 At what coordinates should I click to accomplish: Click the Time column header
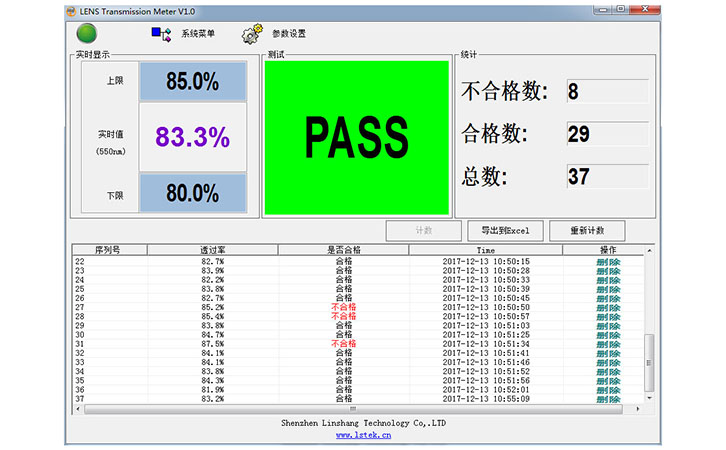485,250
